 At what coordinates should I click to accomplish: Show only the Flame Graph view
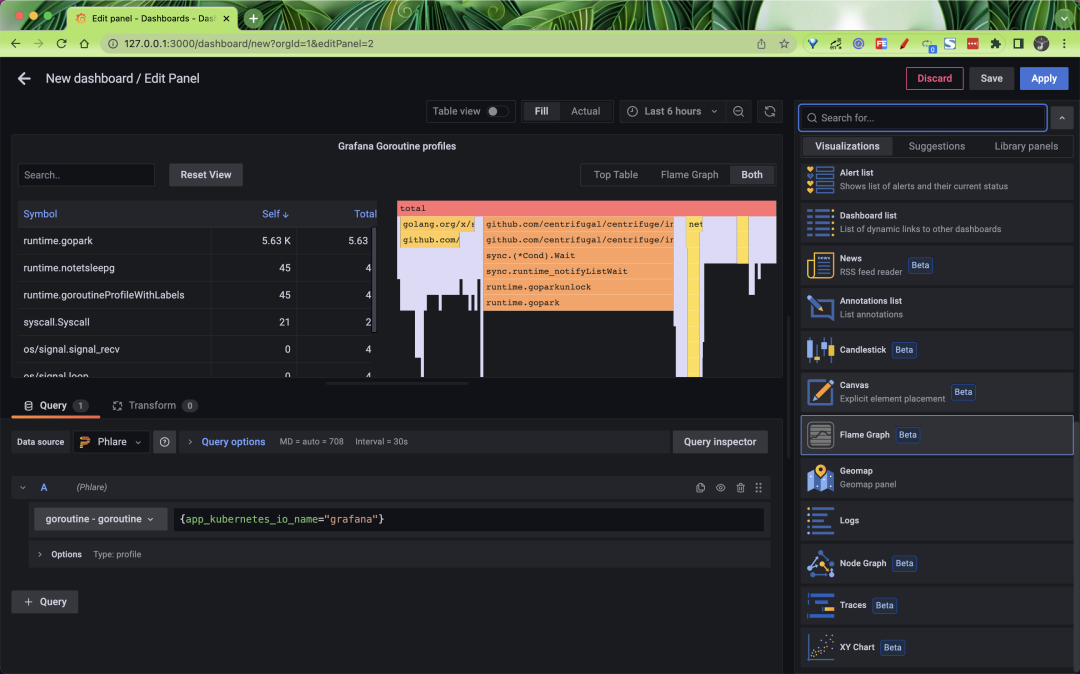pyautogui.click(x=689, y=175)
